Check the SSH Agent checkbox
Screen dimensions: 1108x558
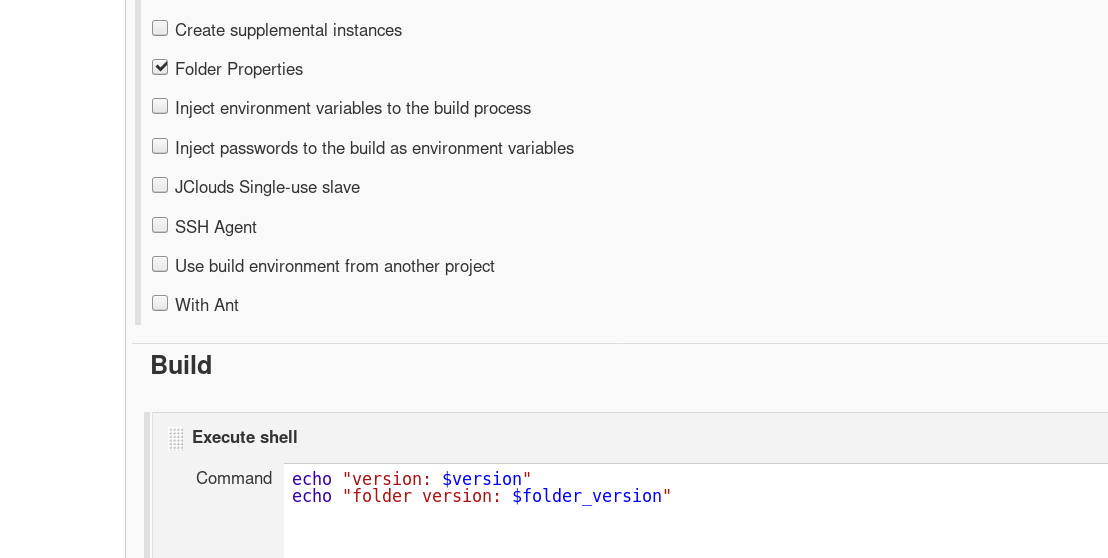coord(160,225)
